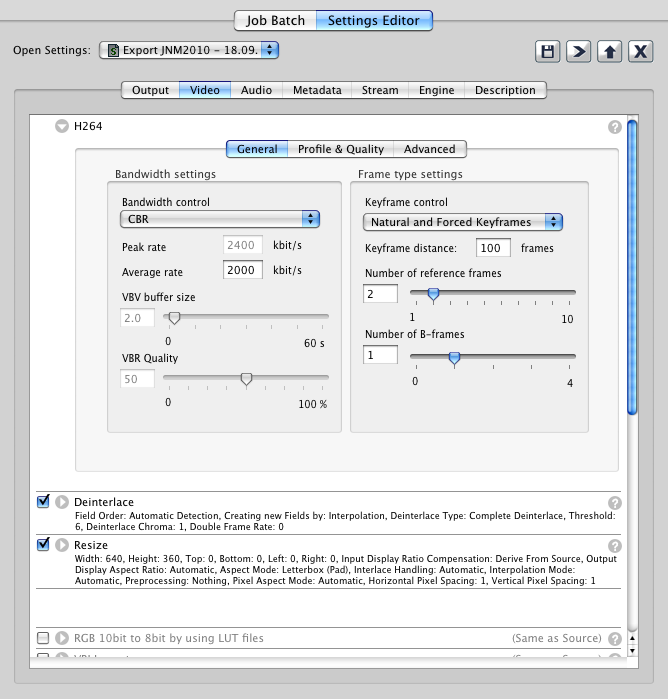Collapse the H264 section
Viewport: 668px width, 699px height.
click(x=62, y=126)
